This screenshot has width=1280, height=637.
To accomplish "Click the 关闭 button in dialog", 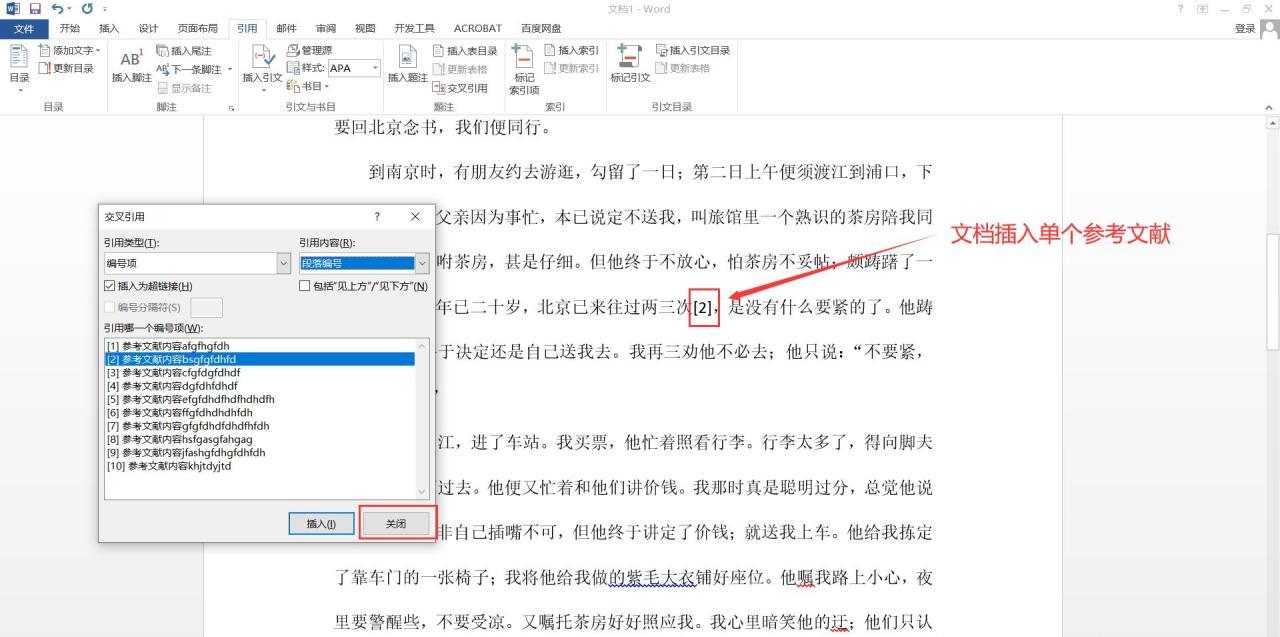I will [x=396, y=524].
